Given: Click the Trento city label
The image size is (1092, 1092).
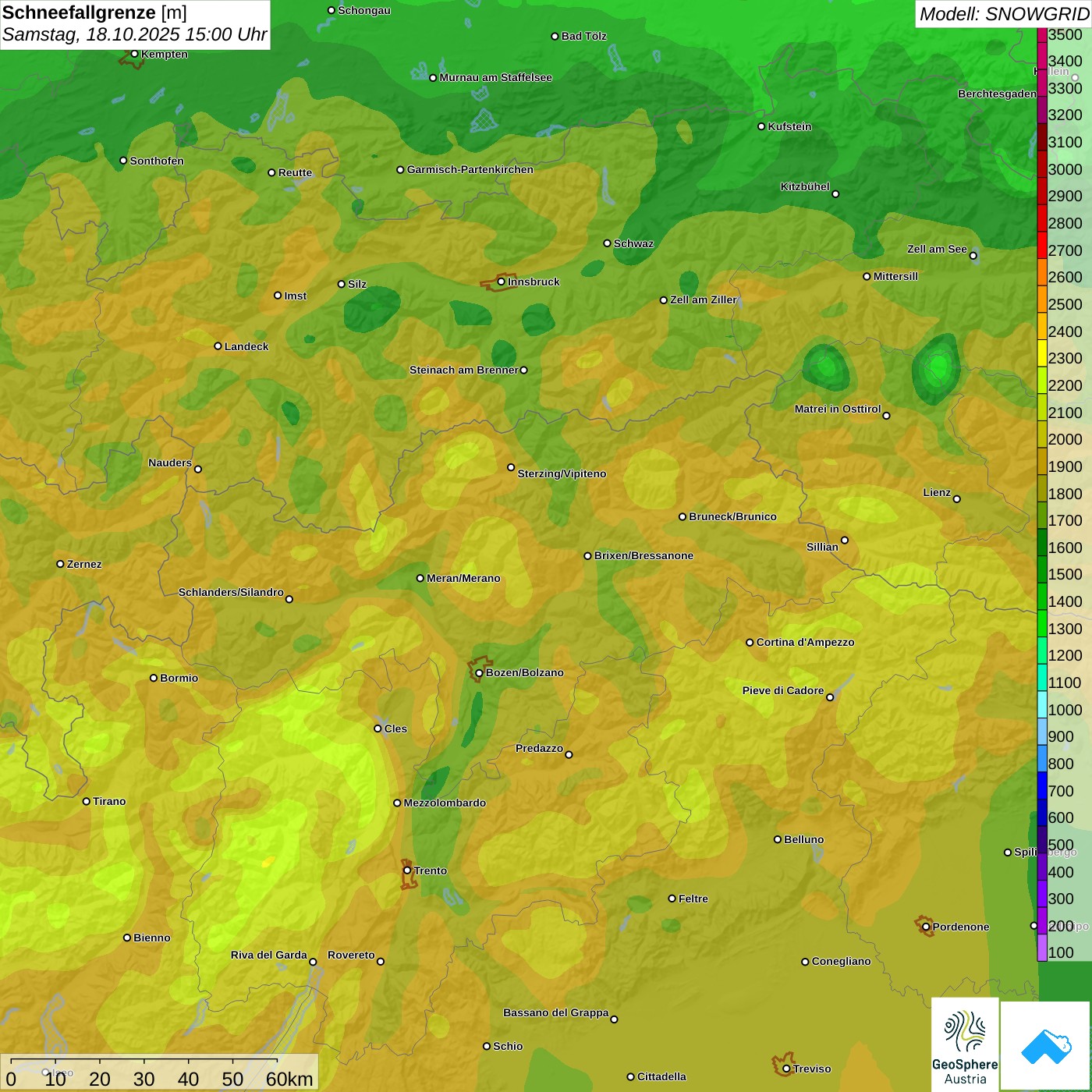Looking at the screenshot, I should pyautogui.click(x=431, y=870).
